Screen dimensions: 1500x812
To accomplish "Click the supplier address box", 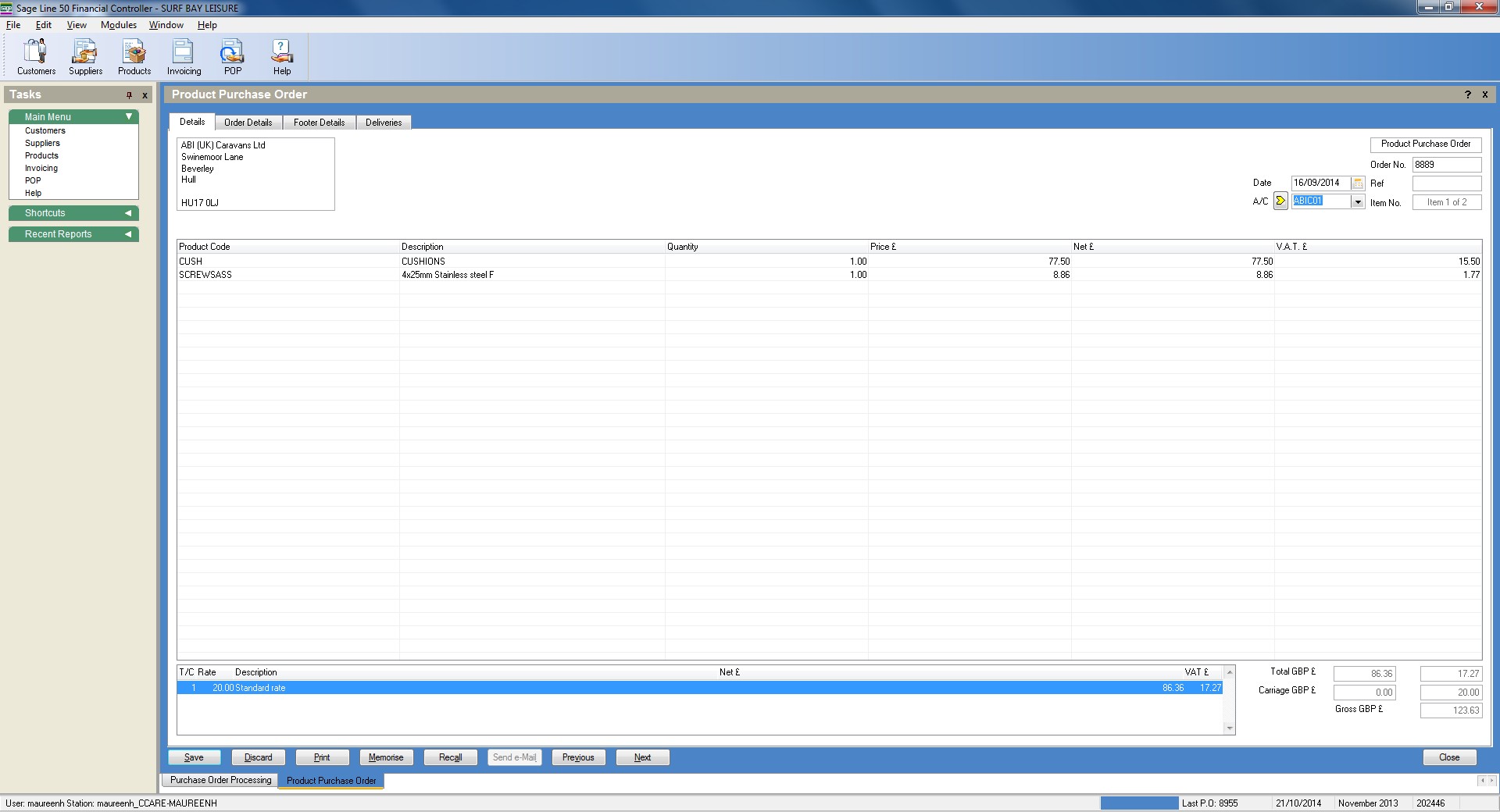I will [x=255, y=174].
